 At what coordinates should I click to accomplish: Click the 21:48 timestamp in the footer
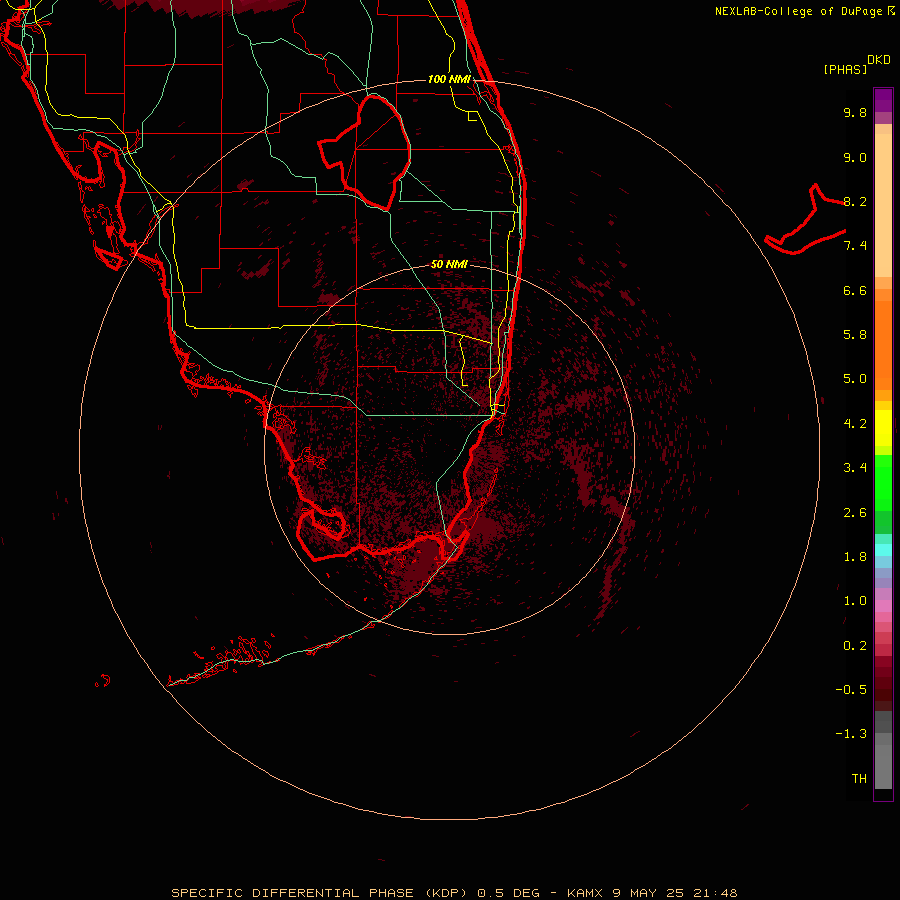coord(715,893)
